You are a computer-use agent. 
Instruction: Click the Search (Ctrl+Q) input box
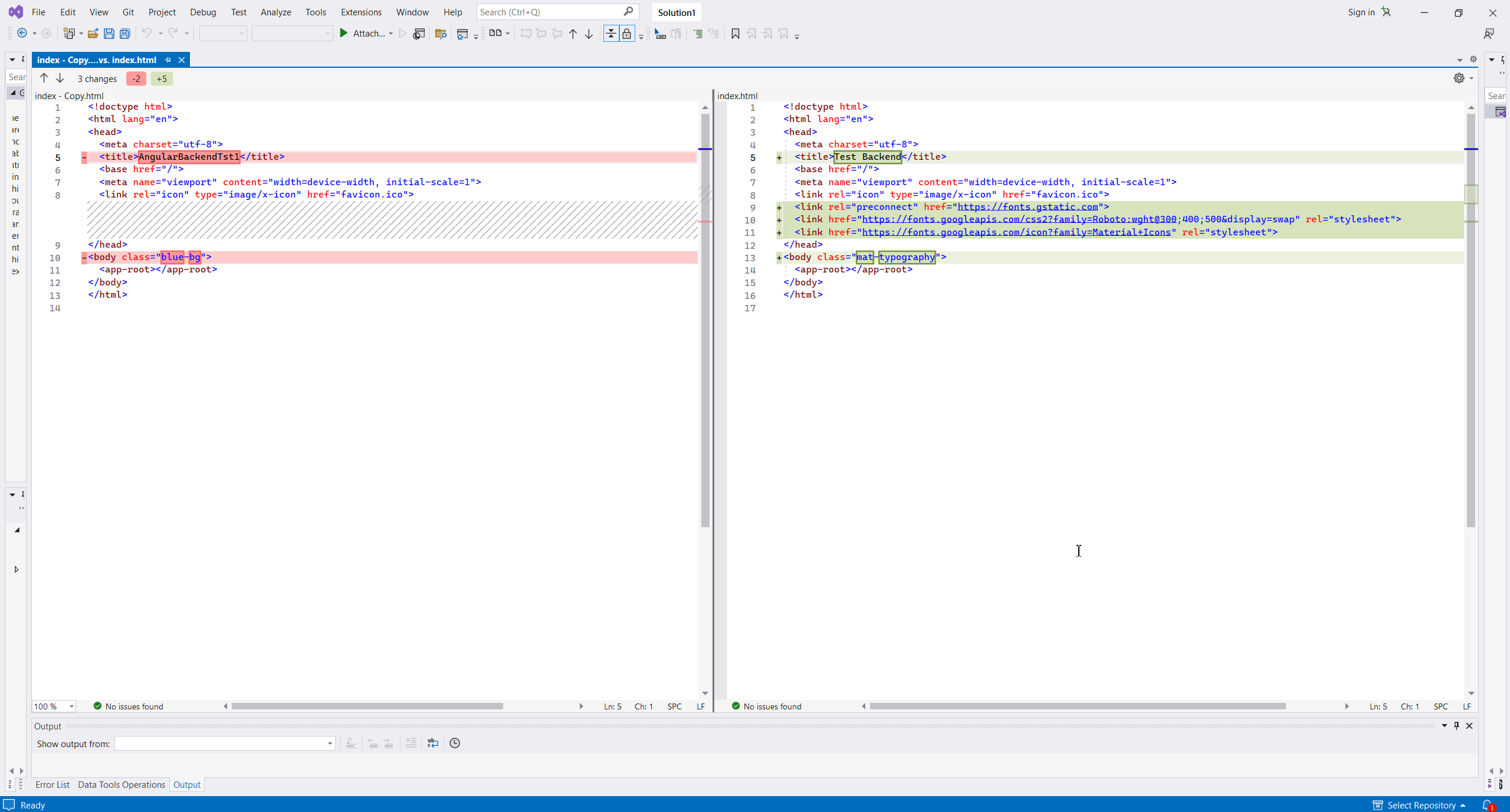(549, 12)
